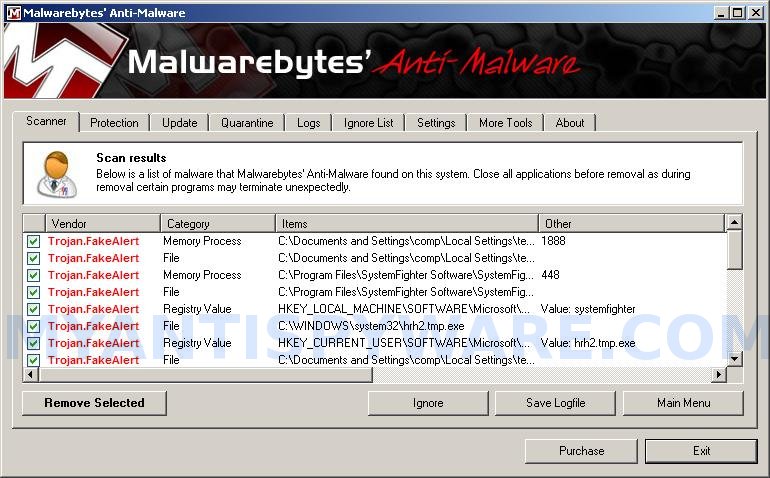Screen dimensions: 770x478
Task: Click the results list scroll-up arrow
Action: tap(734, 223)
